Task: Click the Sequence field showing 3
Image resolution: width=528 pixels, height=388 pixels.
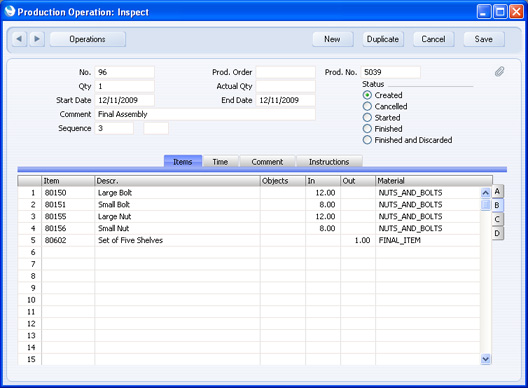Action: pyautogui.click(x=114, y=128)
